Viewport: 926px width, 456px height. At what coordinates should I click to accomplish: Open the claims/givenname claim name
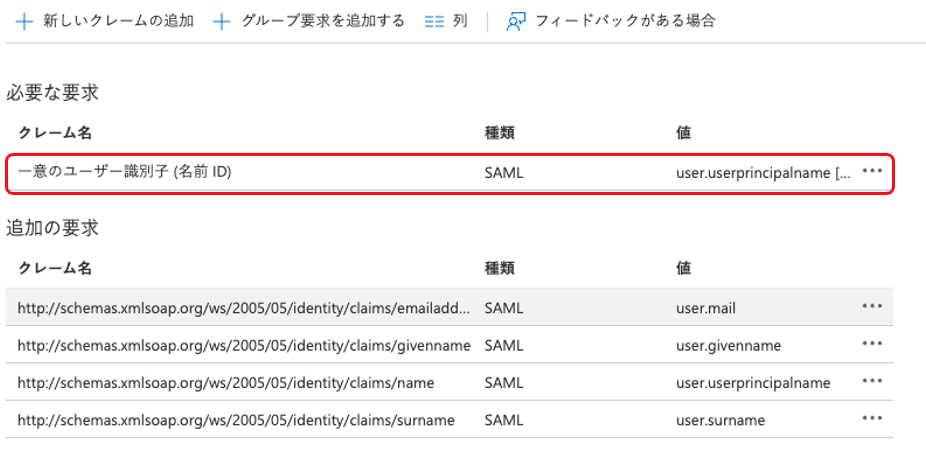(x=243, y=345)
